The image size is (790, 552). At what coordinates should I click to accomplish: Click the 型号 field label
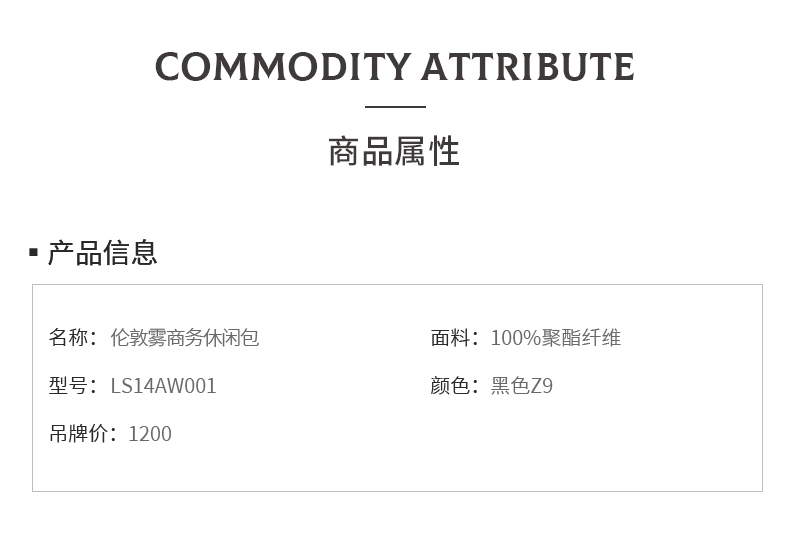click(69, 386)
